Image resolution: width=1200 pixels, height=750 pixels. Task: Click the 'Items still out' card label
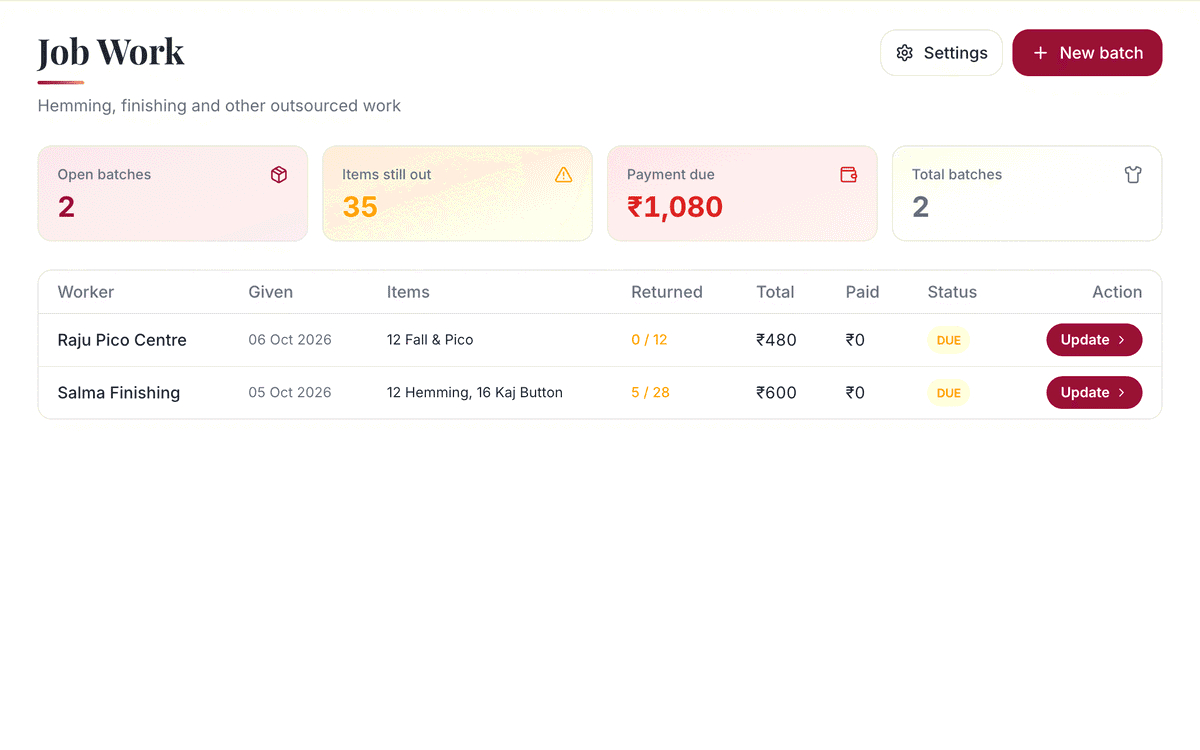click(x=387, y=174)
